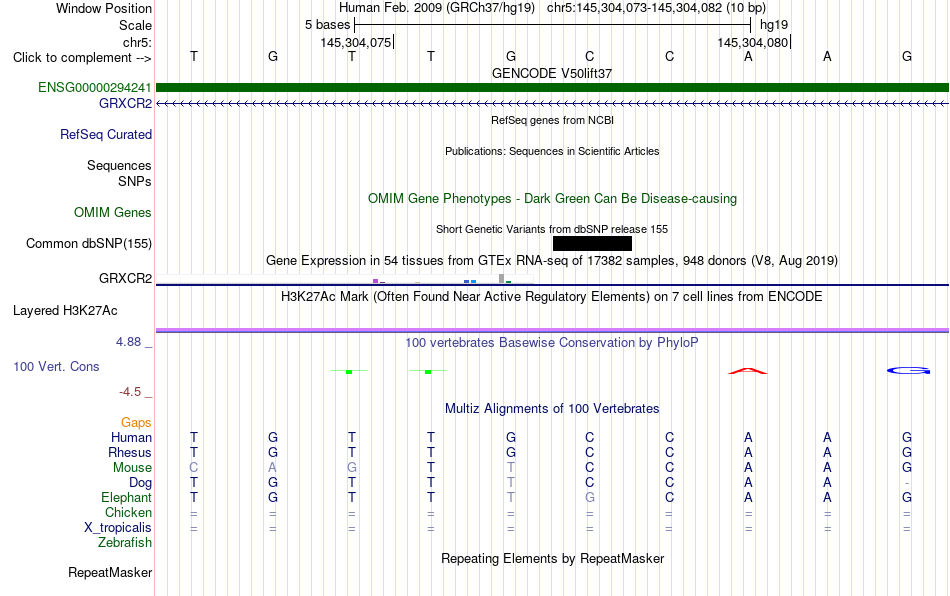Select the Zebrafish alignment row label
This screenshot has width=950, height=596.
point(125,543)
